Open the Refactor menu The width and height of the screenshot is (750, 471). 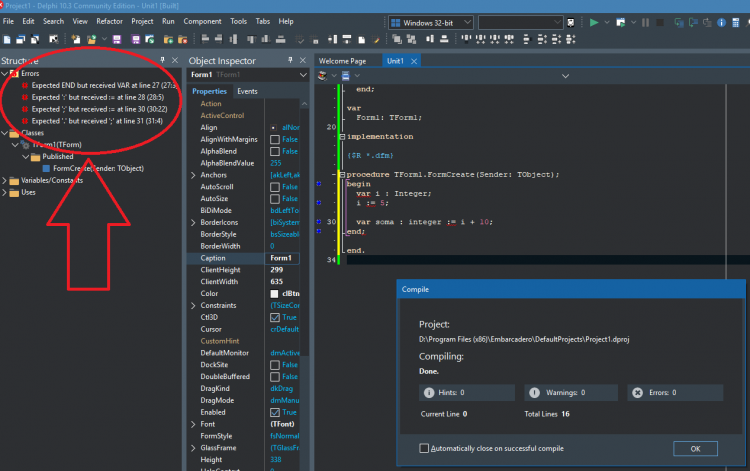tap(110, 21)
